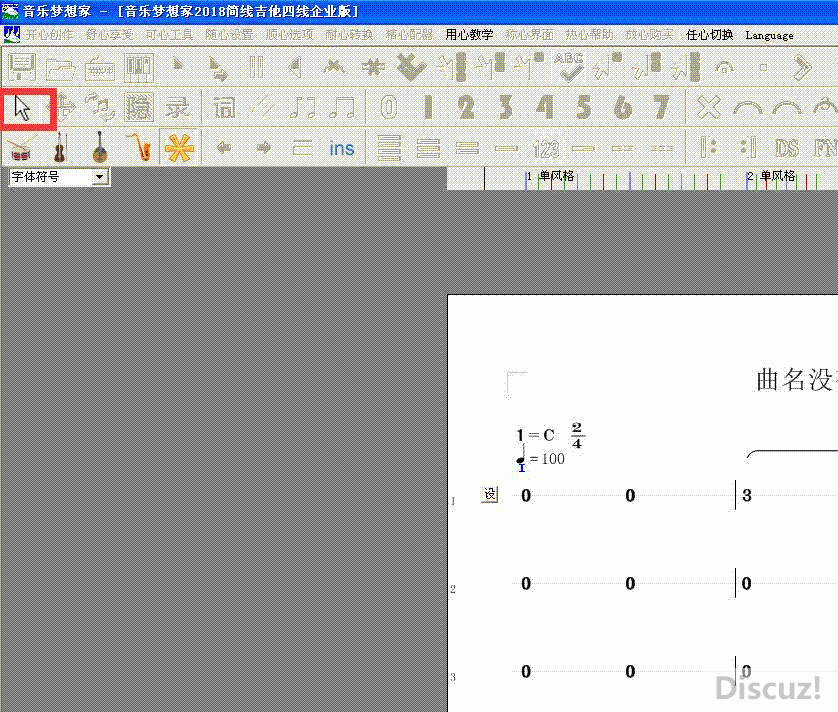Click the pause playback button
The width and height of the screenshot is (838, 712).
(x=257, y=68)
